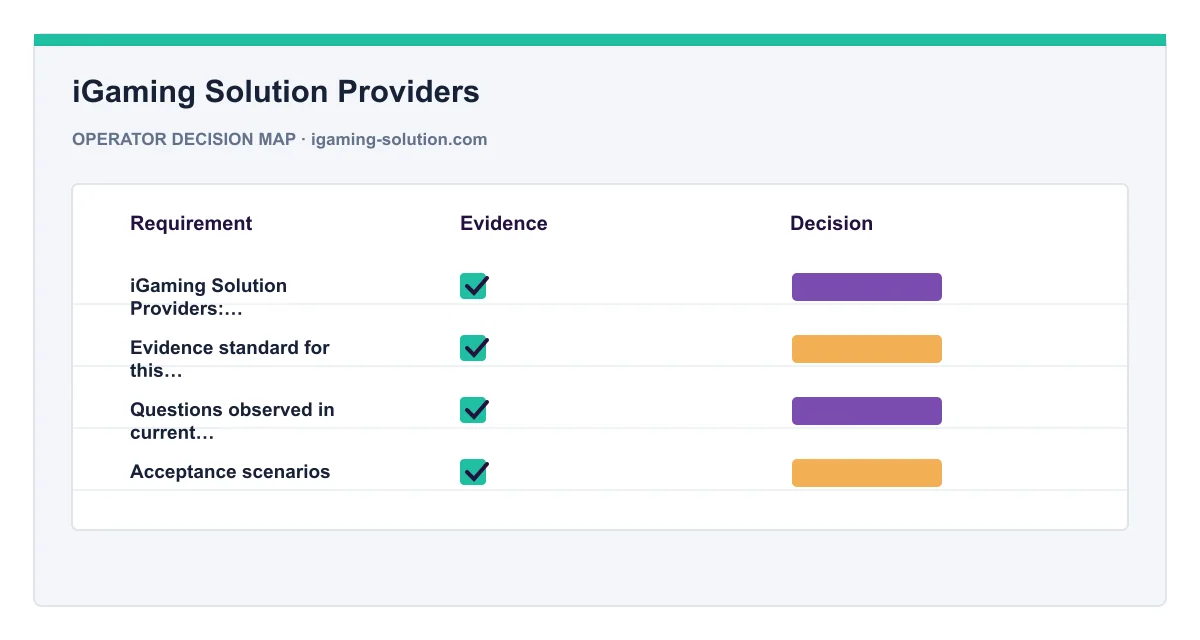Click purple decision bar for Questions observed row
The height and width of the screenshot is (640, 1200).
tap(867, 411)
